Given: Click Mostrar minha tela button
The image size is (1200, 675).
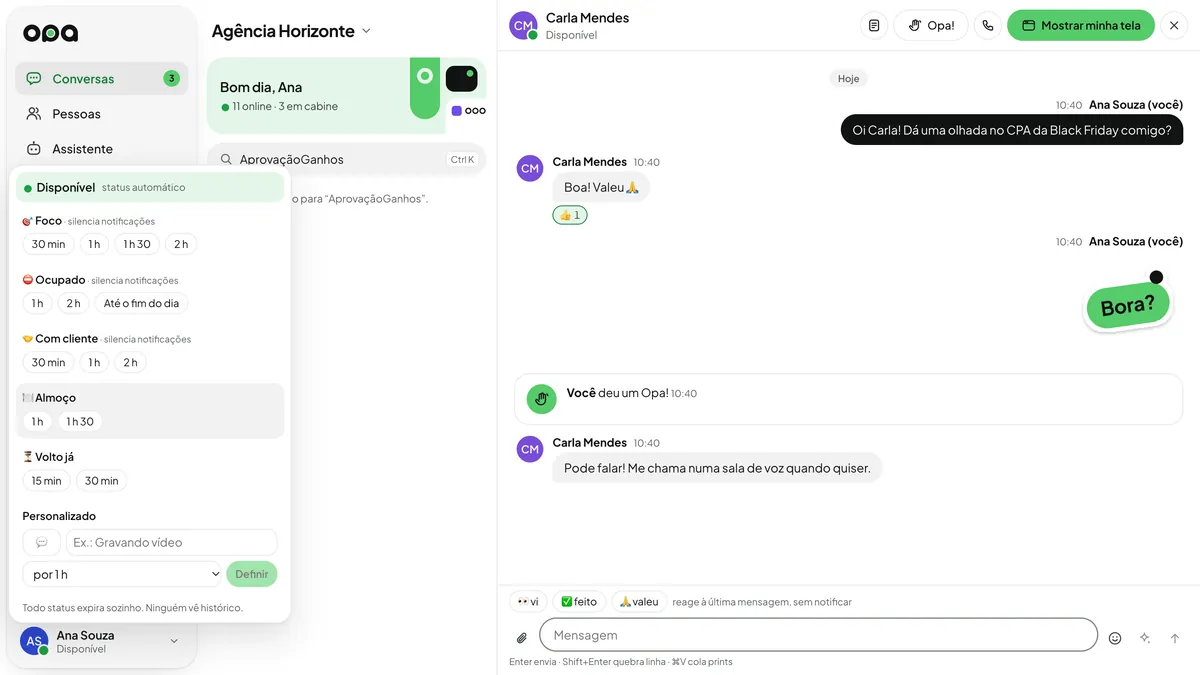Looking at the screenshot, I should 1081,26.
